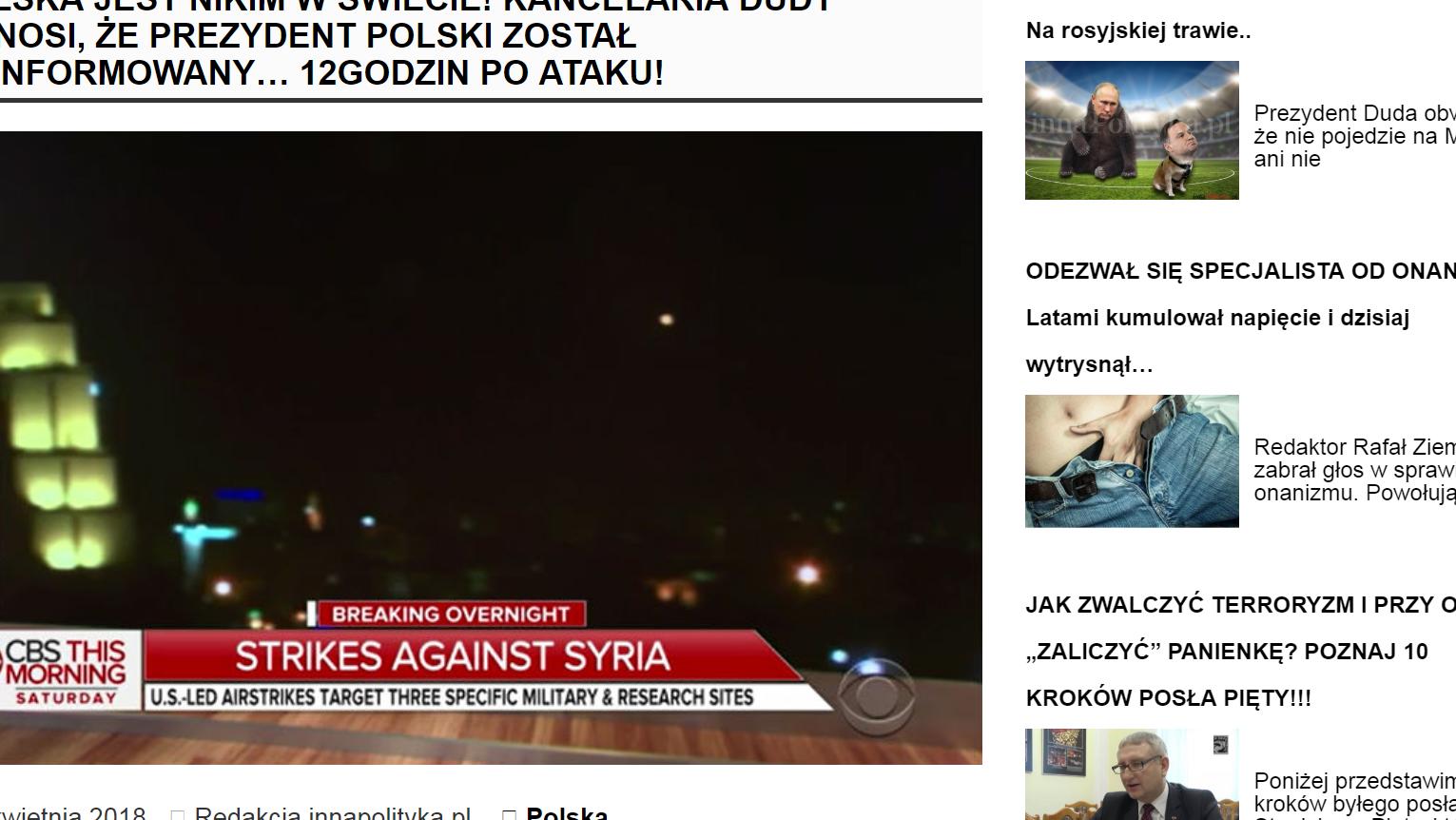Screen dimensions: 1456x820
Task: Click the article headline about Kancelaria Dudy
Action: coord(412,45)
